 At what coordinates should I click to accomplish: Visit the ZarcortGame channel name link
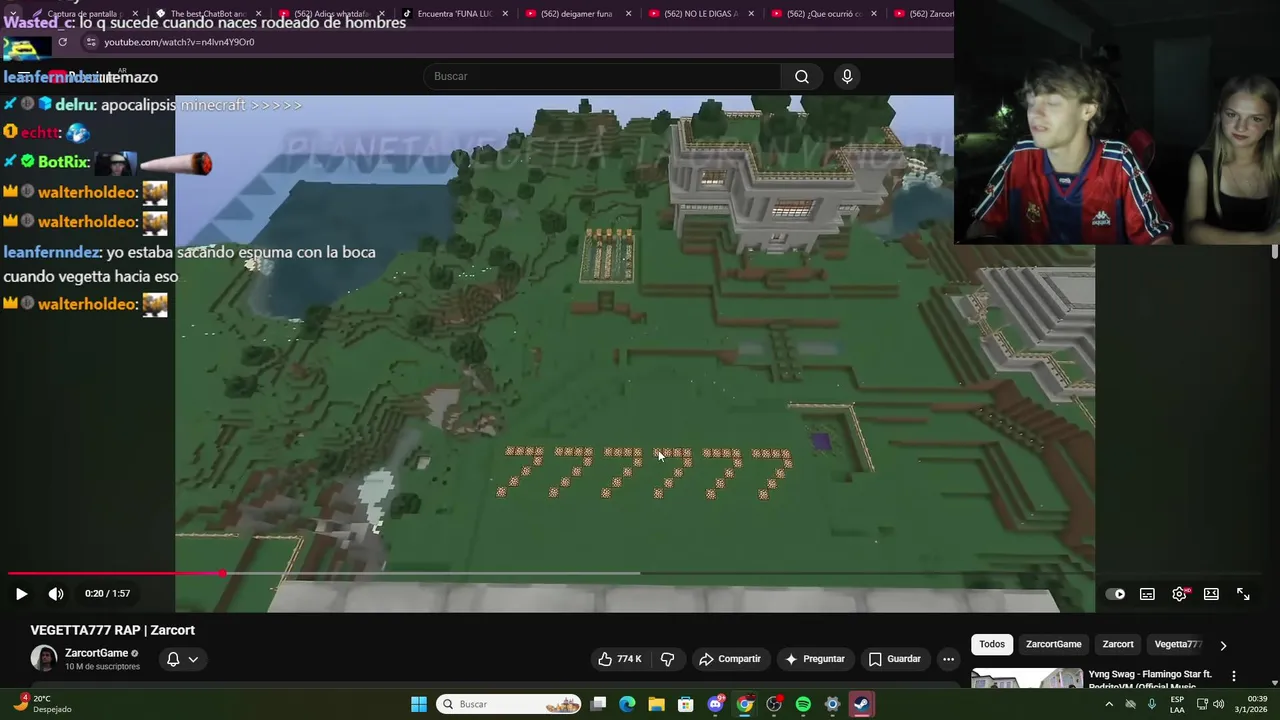(x=96, y=653)
